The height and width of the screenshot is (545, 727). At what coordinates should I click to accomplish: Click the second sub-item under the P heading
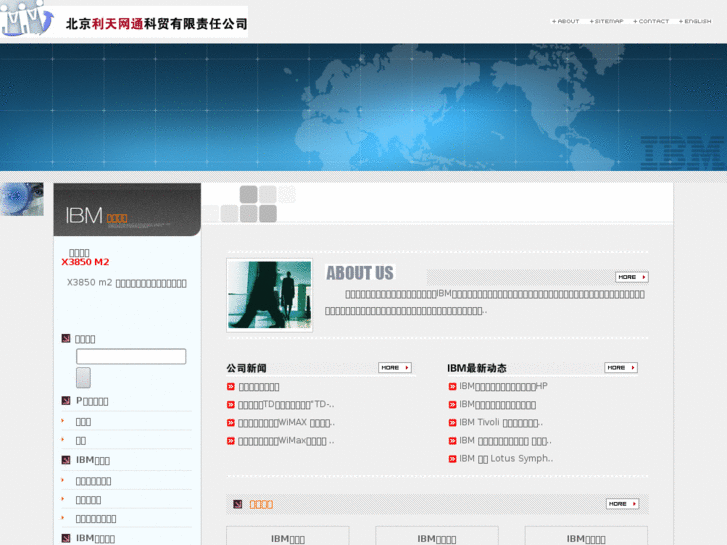[x=81, y=441]
